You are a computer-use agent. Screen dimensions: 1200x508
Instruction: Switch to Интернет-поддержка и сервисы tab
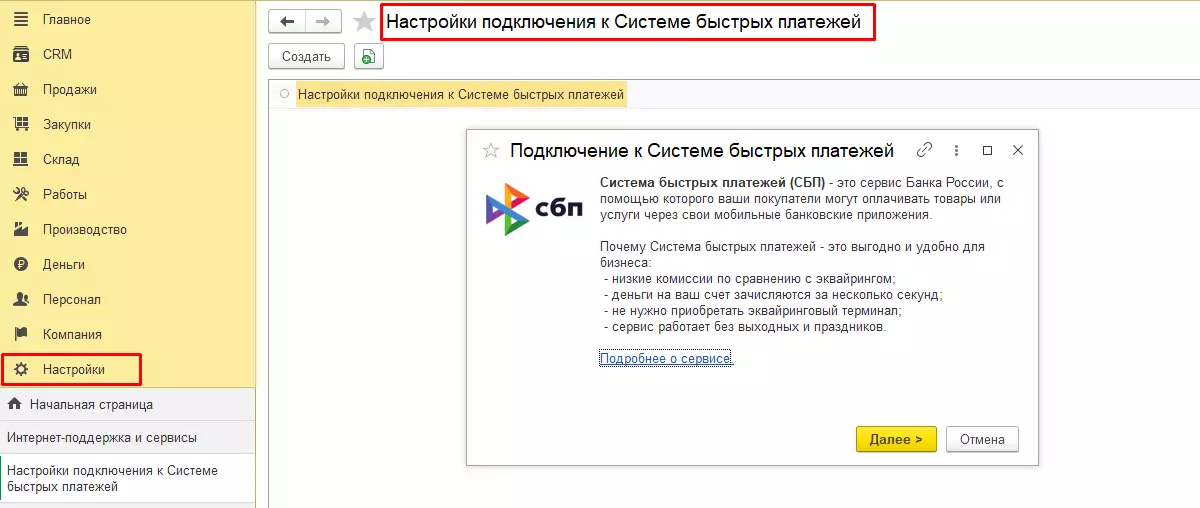tap(127, 437)
